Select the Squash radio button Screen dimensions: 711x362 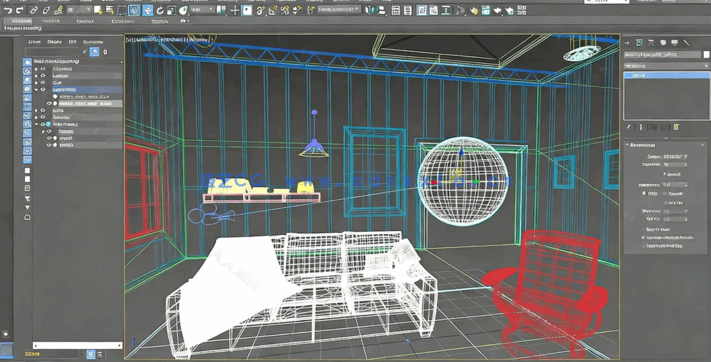click(x=665, y=194)
